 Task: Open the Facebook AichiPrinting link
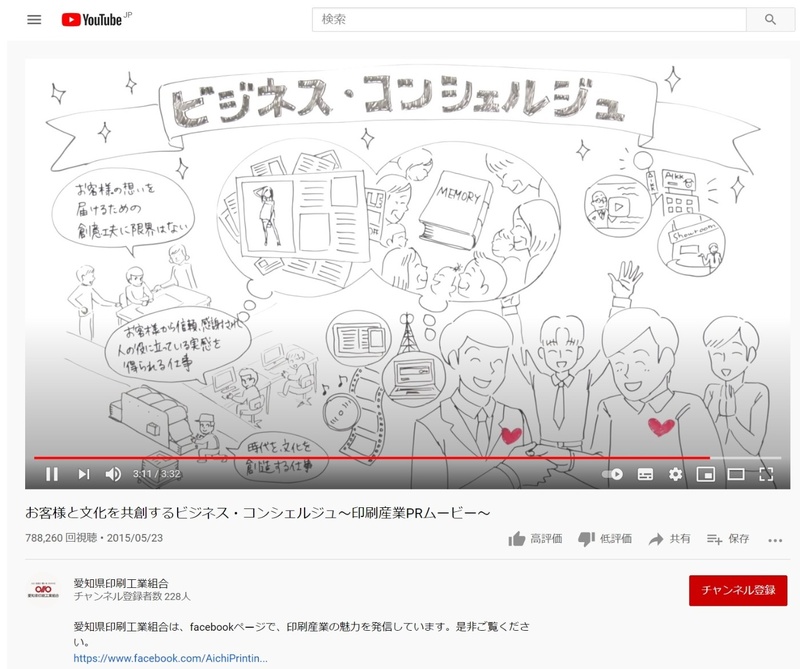pyautogui.click(x=170, y=659)
